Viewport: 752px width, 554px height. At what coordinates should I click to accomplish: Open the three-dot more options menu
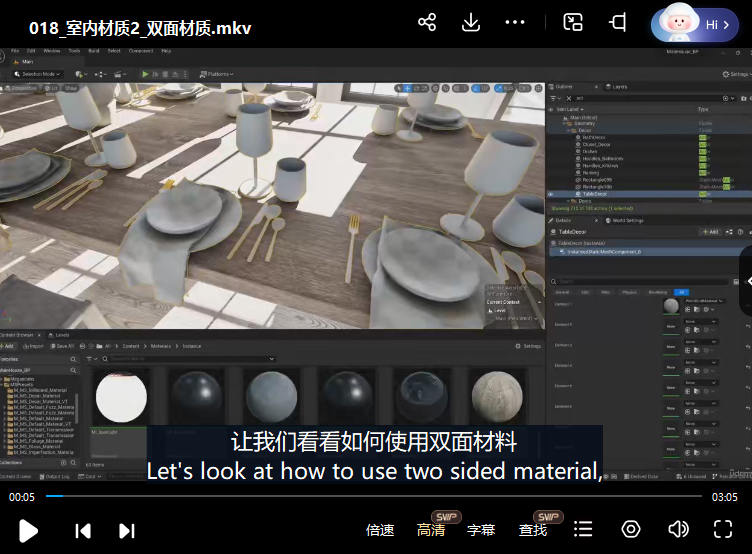515,22
